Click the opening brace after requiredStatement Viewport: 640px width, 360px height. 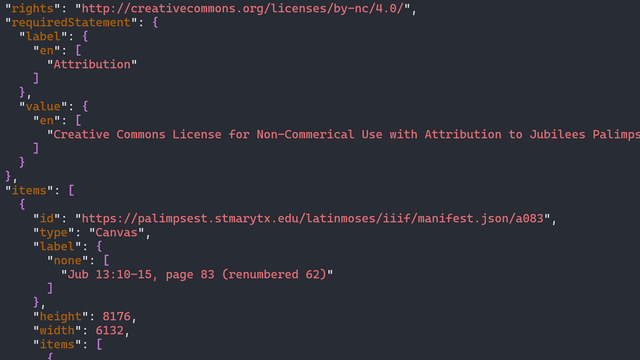155,22
